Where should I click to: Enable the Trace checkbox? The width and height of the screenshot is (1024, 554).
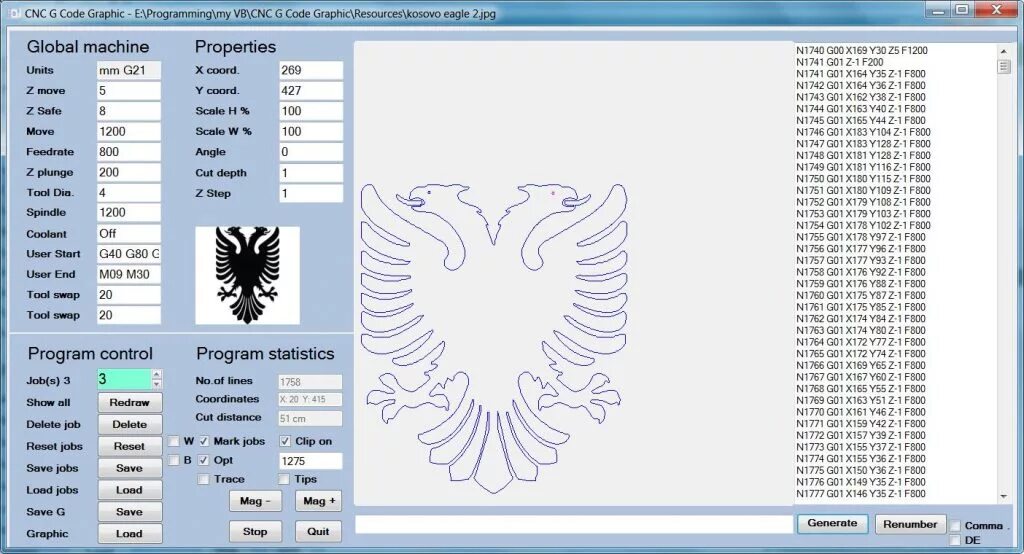pos(204,480)
